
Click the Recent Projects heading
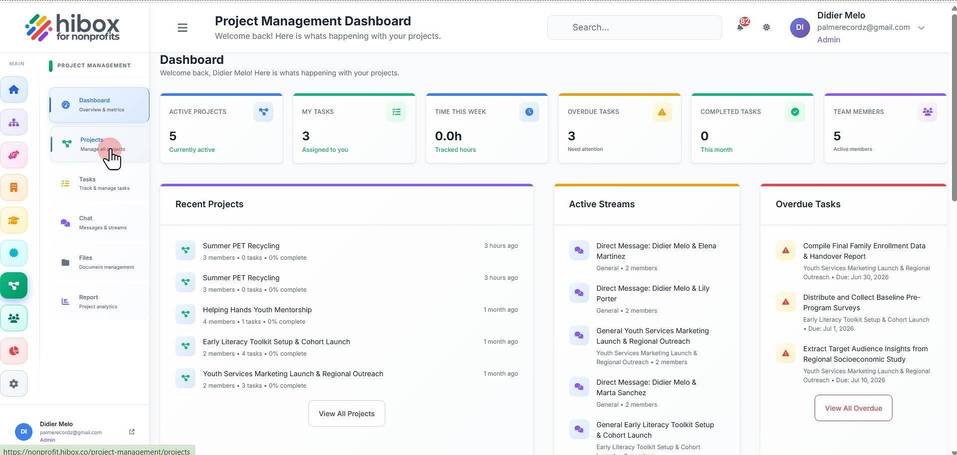[x=209, y=204]
